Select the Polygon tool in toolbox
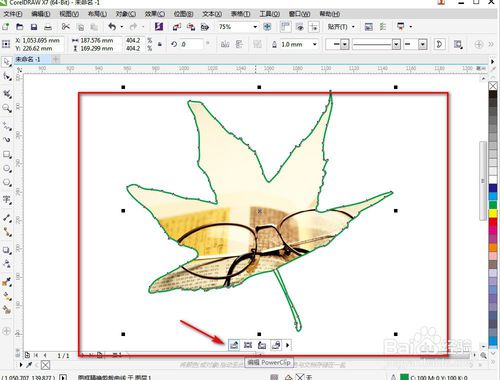This screenshot has width=500, height=380. (6, 183)
